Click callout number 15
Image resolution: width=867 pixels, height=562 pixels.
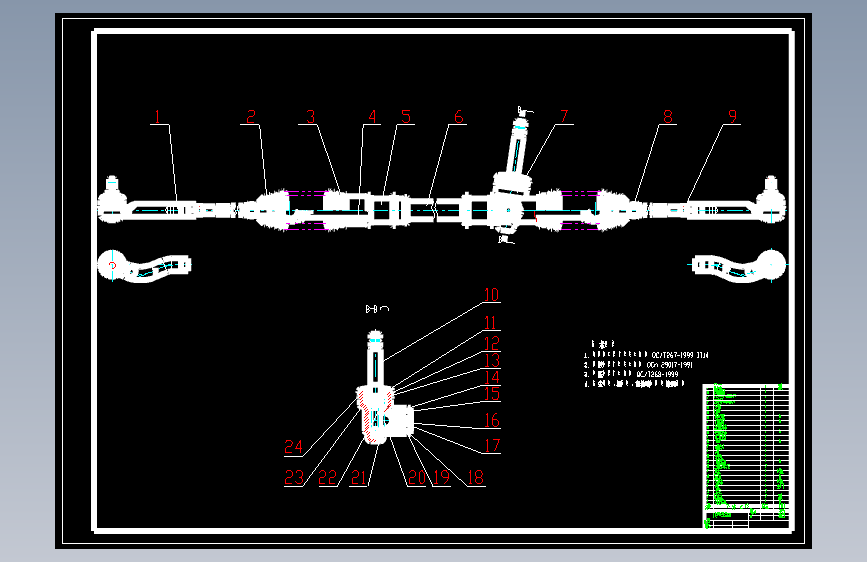pos(492,394)
